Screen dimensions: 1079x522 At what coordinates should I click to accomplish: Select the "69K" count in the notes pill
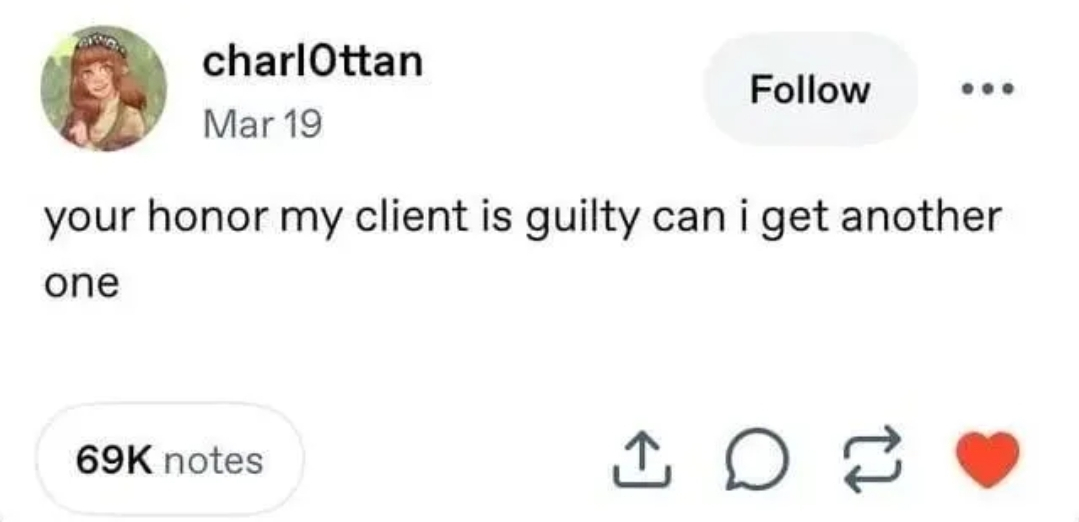click(x=115, y=460)
